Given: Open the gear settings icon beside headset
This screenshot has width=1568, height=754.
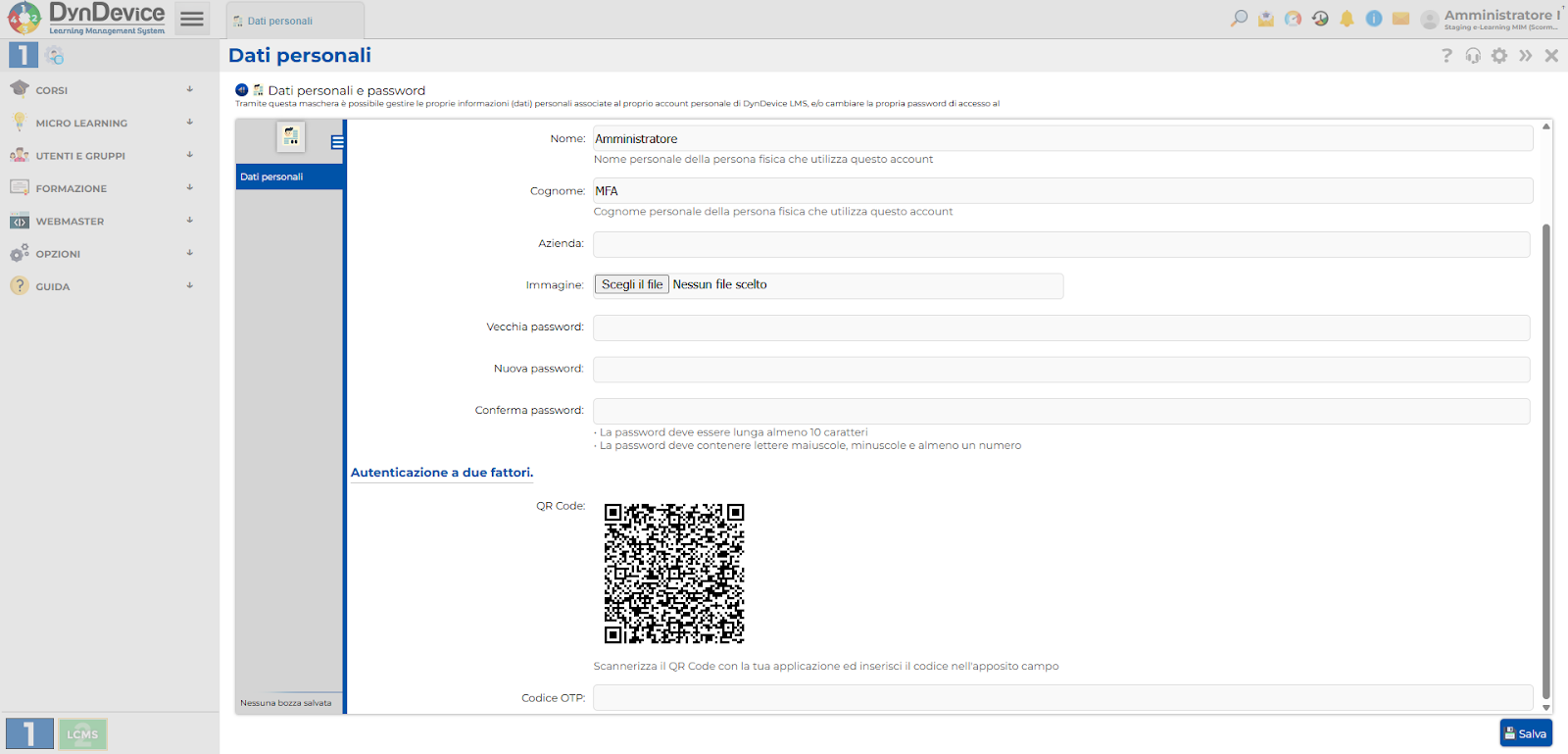Looking at the screenshot, I should (x=1499, y=56).
